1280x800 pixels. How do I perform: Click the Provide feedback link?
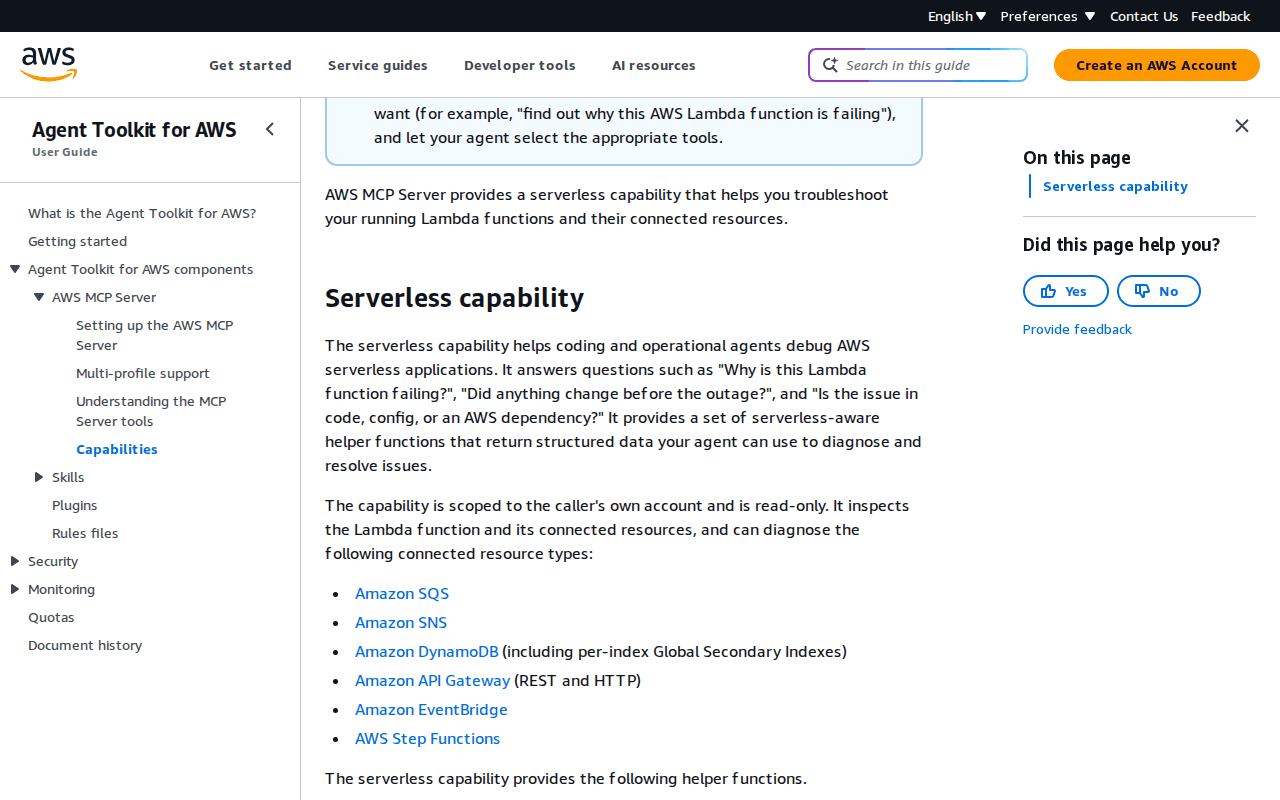point(1077,329)
